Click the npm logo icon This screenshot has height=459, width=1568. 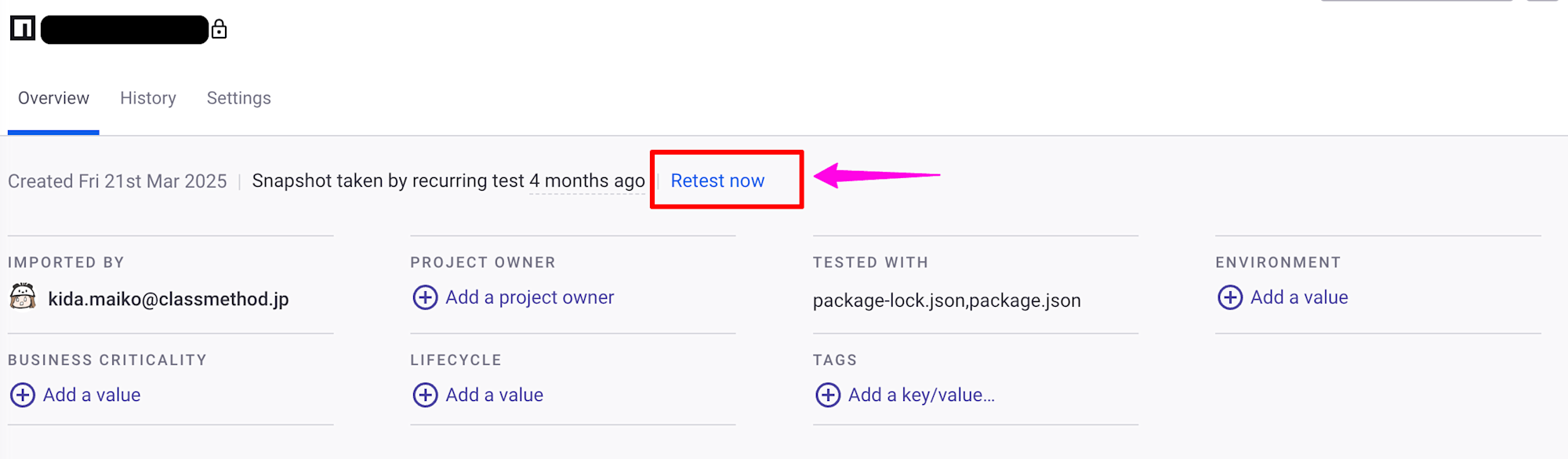tap(23, 29)
